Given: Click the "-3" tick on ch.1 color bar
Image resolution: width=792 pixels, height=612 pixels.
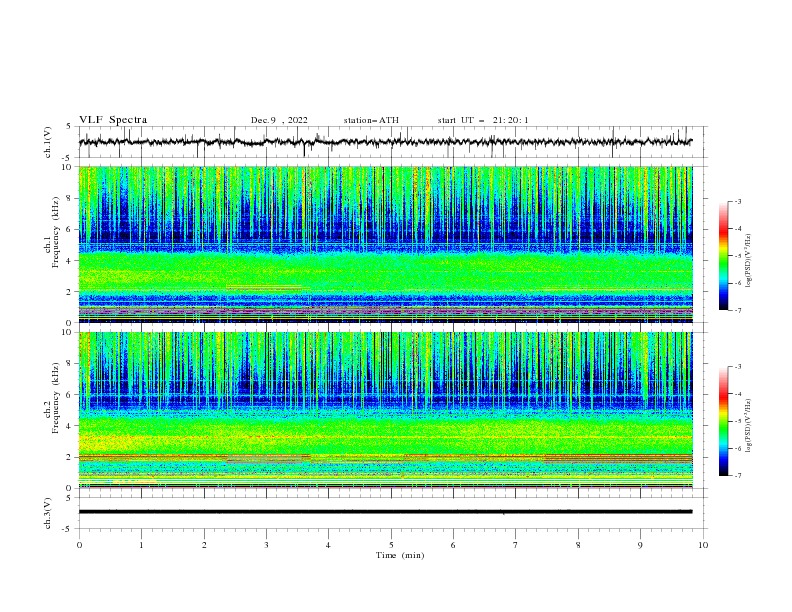Looking at the screenshot, I should 738,201.
